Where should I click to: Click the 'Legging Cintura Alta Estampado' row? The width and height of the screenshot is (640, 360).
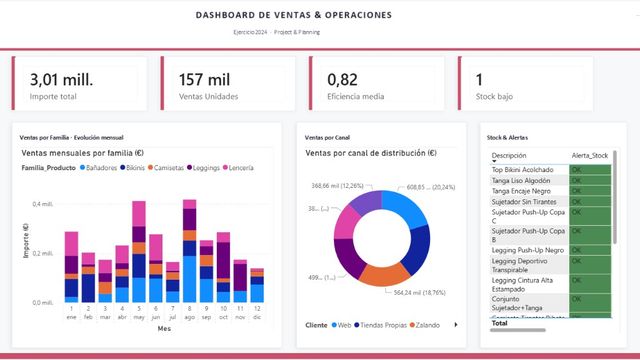(551, 284)
